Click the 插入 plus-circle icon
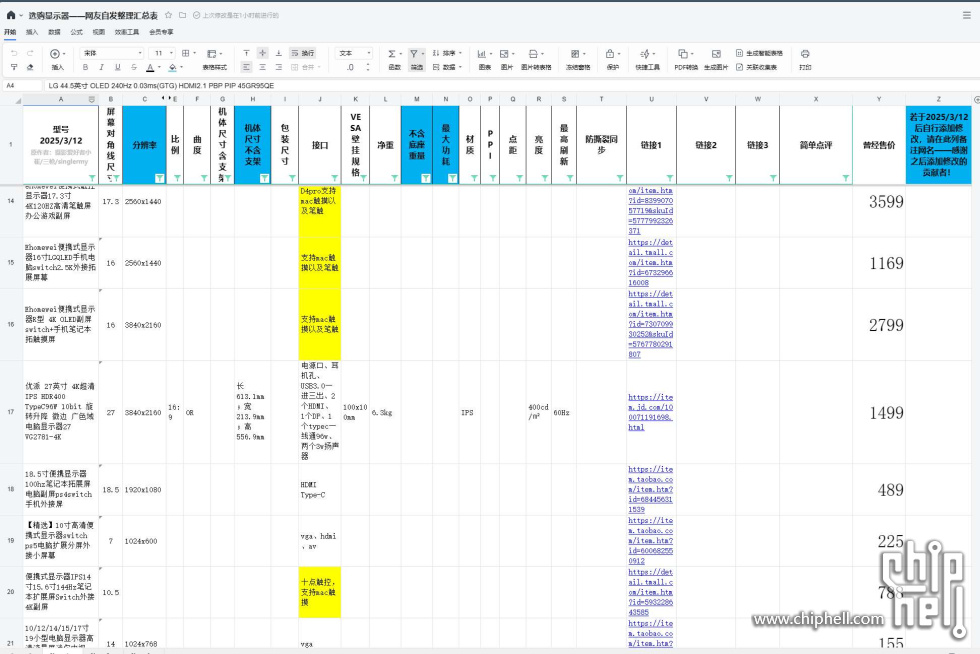The height and width of the screenshot is (654, 980). click(55, 54)
